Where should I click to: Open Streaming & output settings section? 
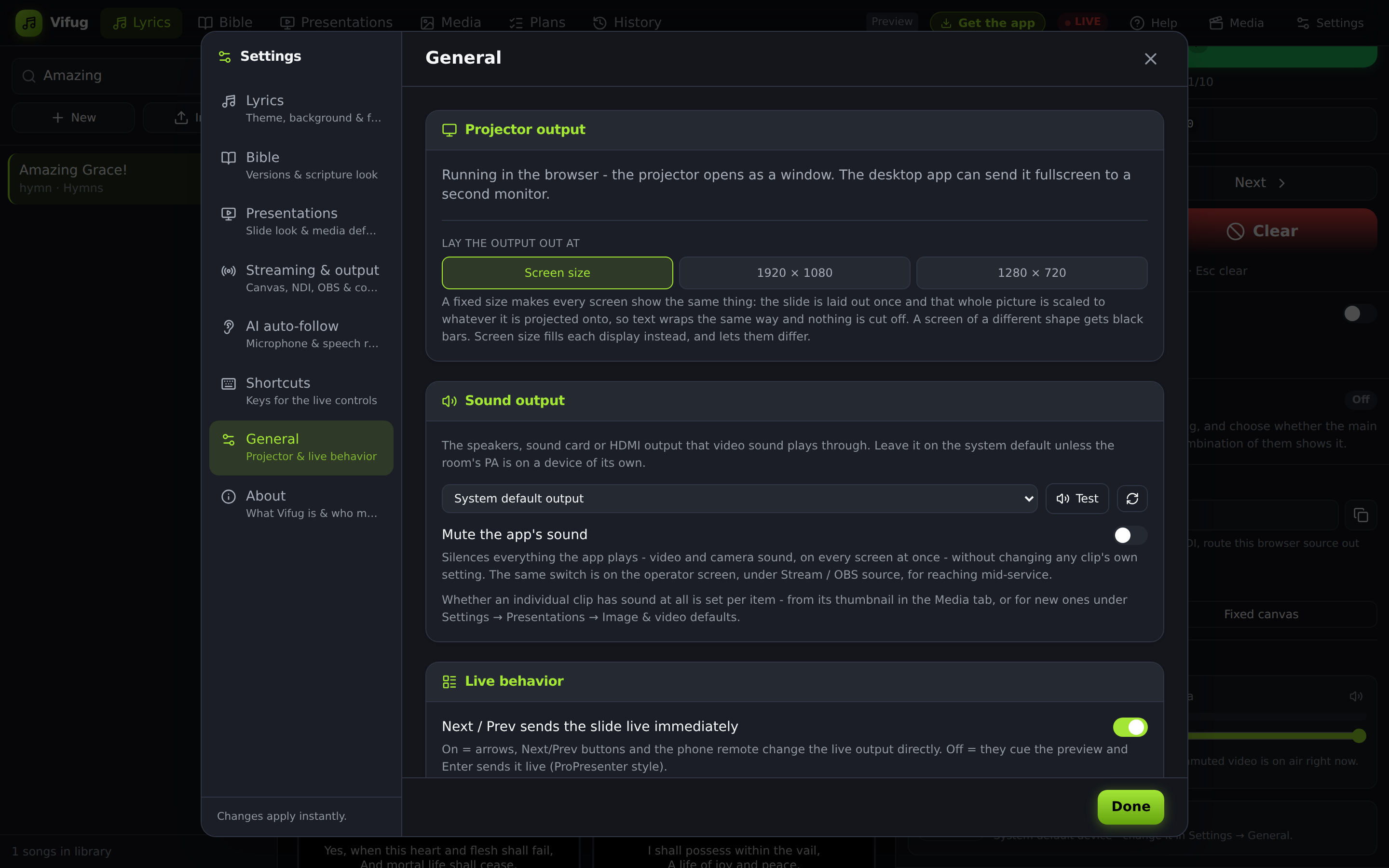[x=301, y=278]
